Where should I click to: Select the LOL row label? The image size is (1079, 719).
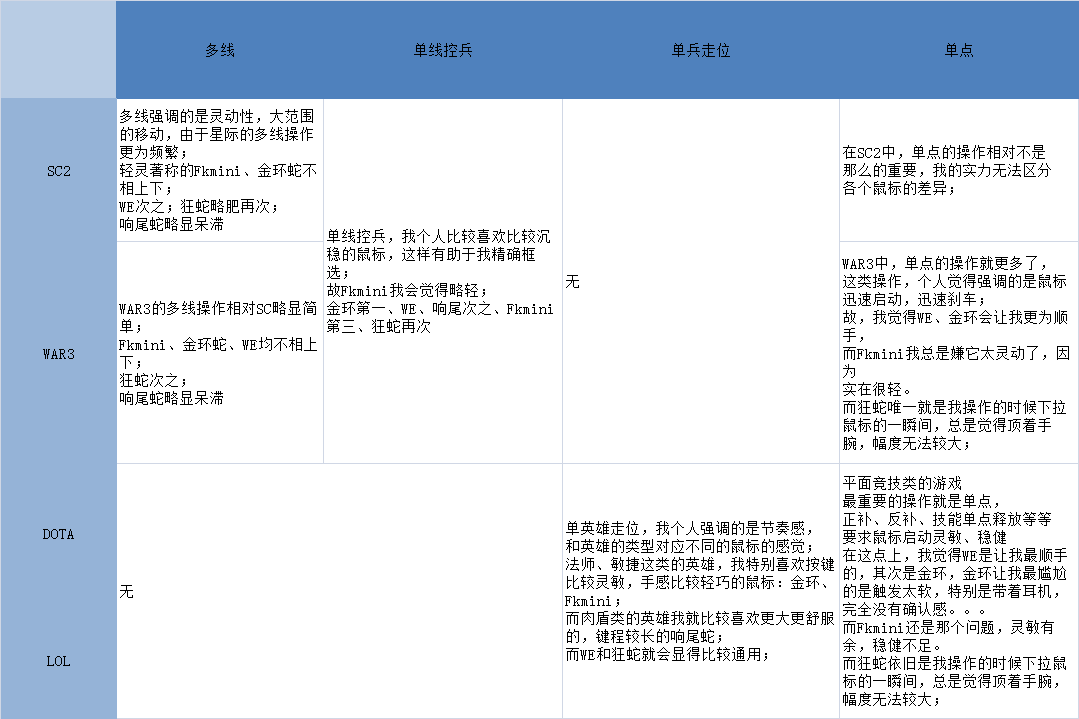58,661
